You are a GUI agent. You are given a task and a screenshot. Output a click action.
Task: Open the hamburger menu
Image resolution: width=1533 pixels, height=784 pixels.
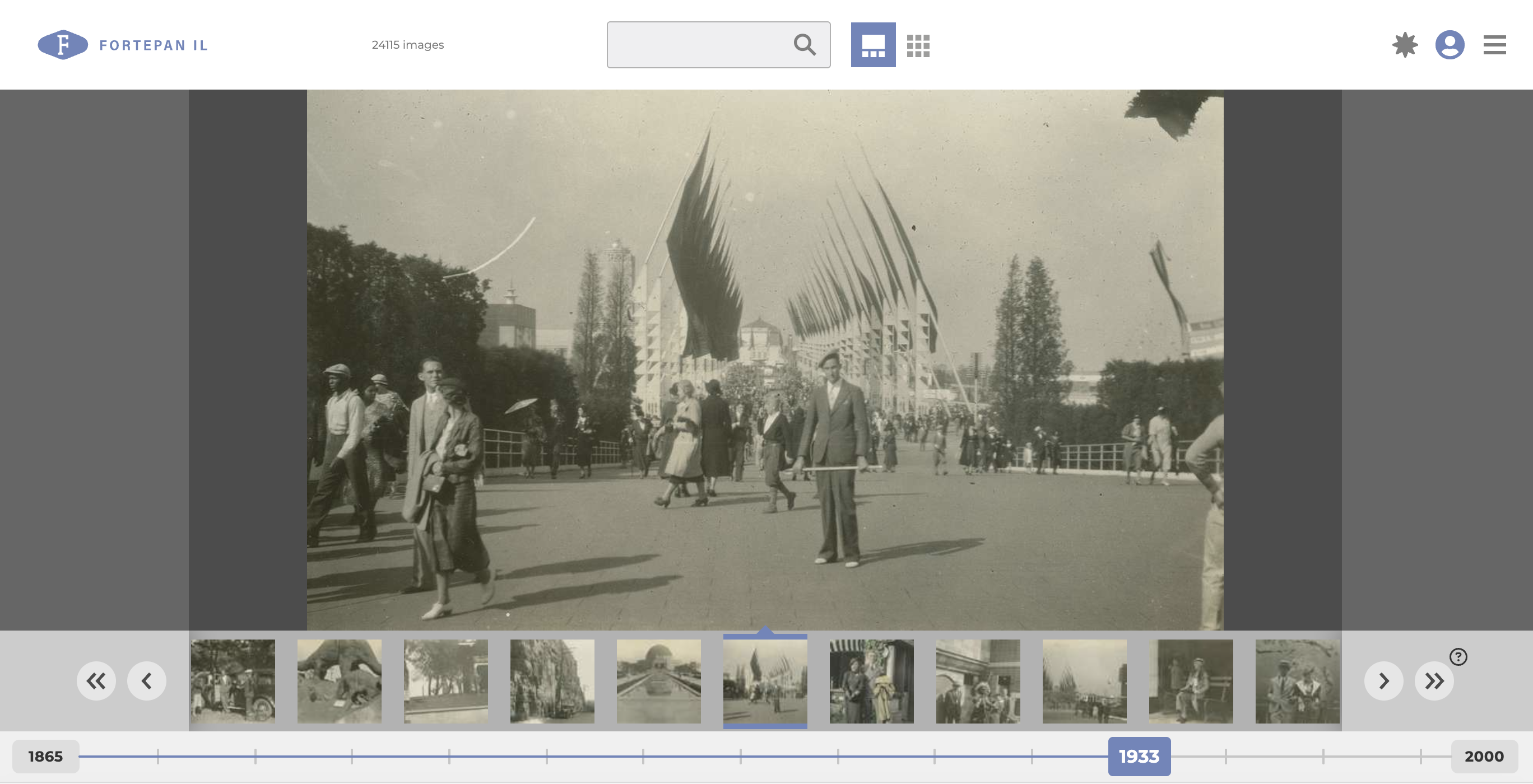click(x=1494, y=45)
